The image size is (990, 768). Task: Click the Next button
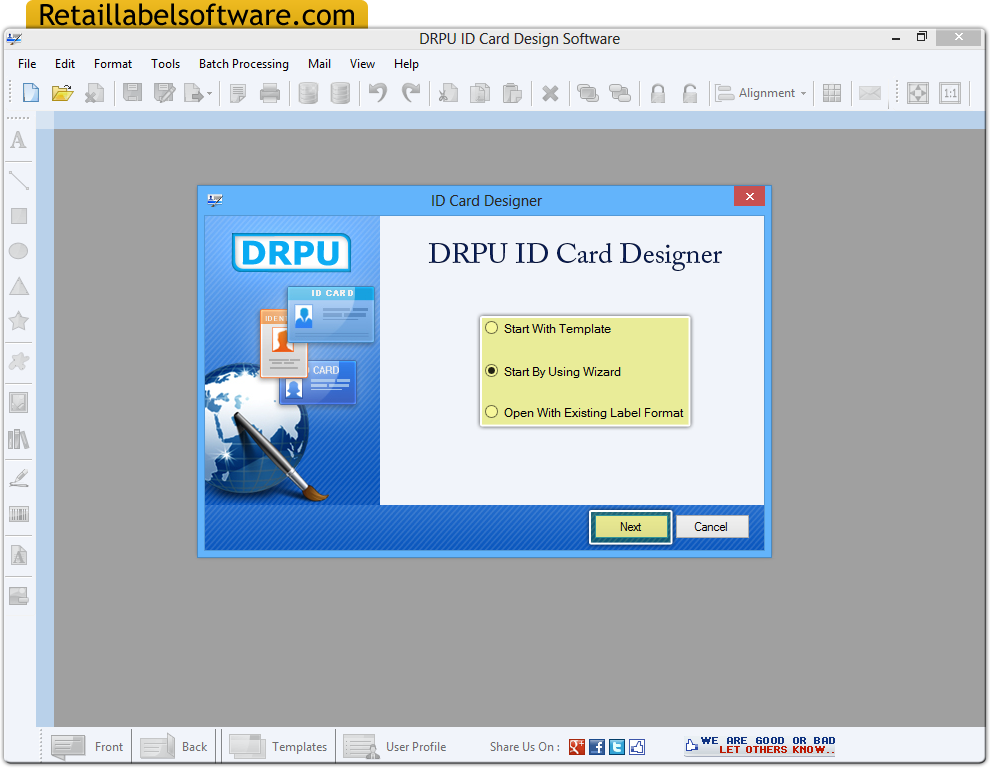(630, 527)
